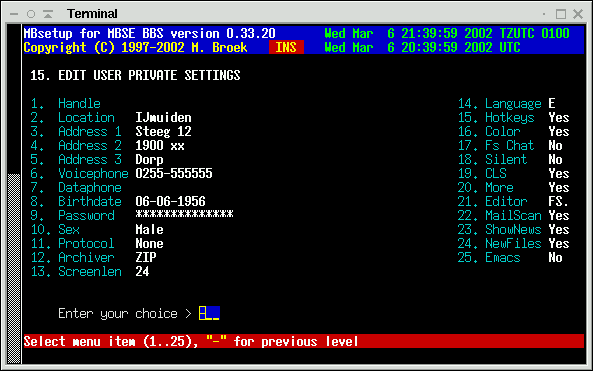
Task: Click the value 1900 xx
Action: (160, 145)
